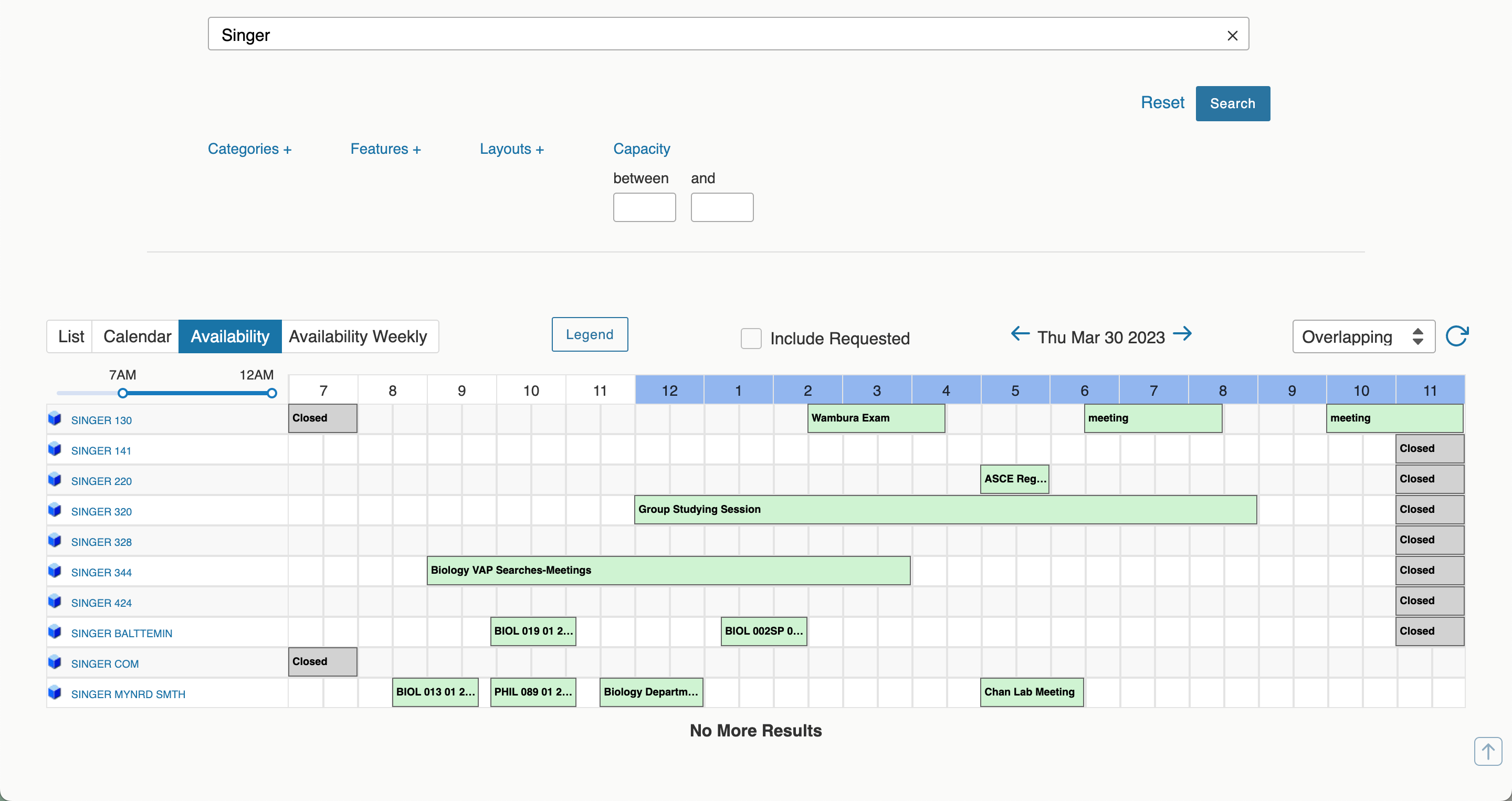Click the 7AM time slider handle
The height and width of the screenshot is (801, 1512).
pos(123,393)
